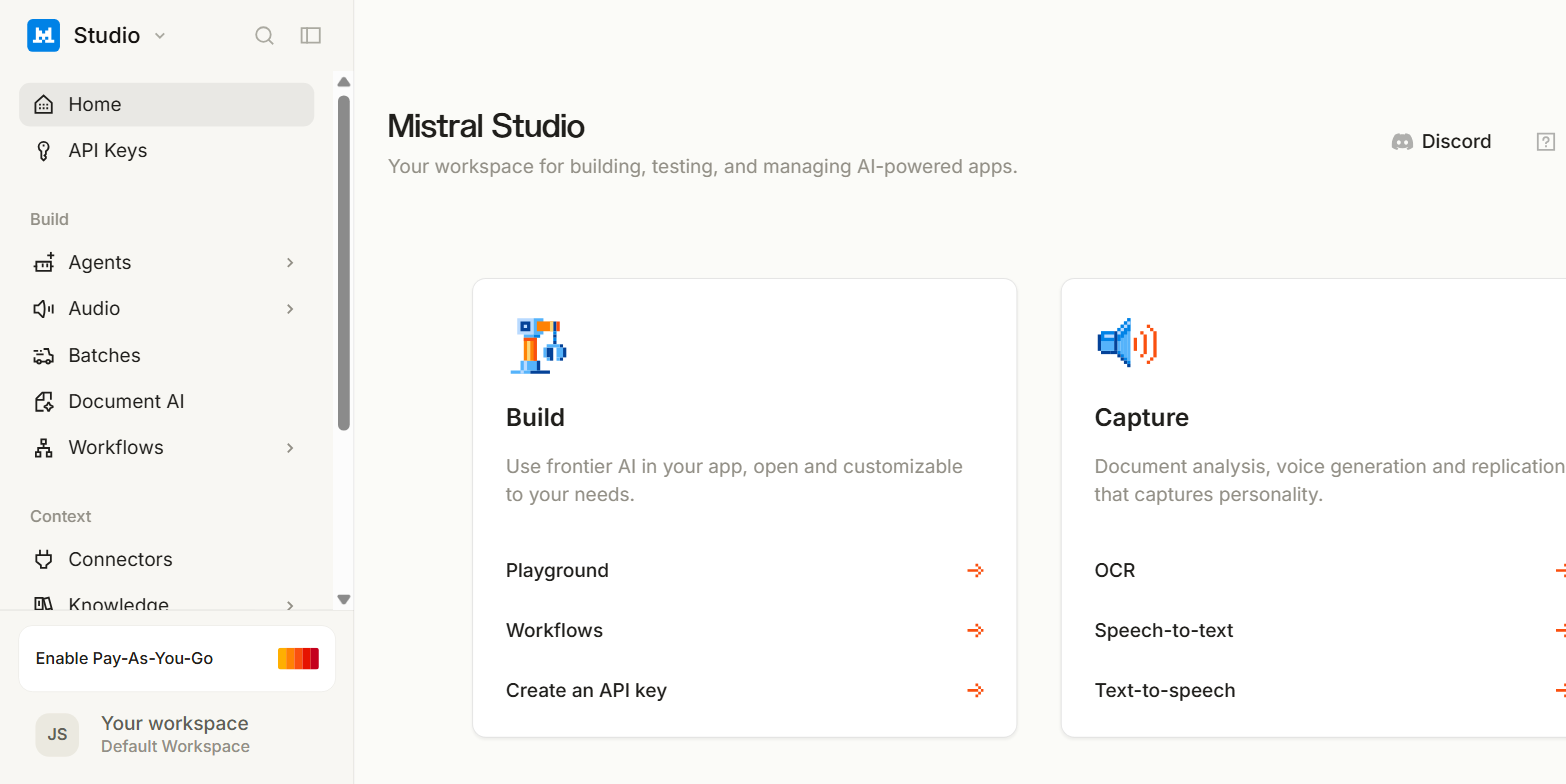Open API Keys in the sidebar
The width and height of the screenshot is (1566, 784).
(166, 151)
